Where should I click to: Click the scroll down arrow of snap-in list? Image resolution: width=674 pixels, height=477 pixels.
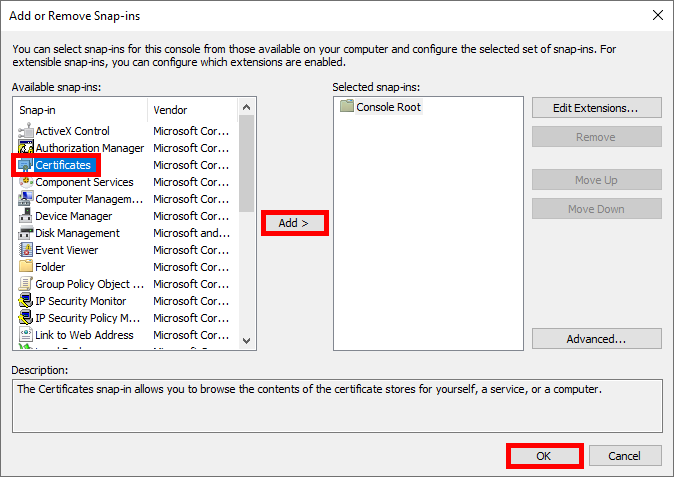coord(246,341)
